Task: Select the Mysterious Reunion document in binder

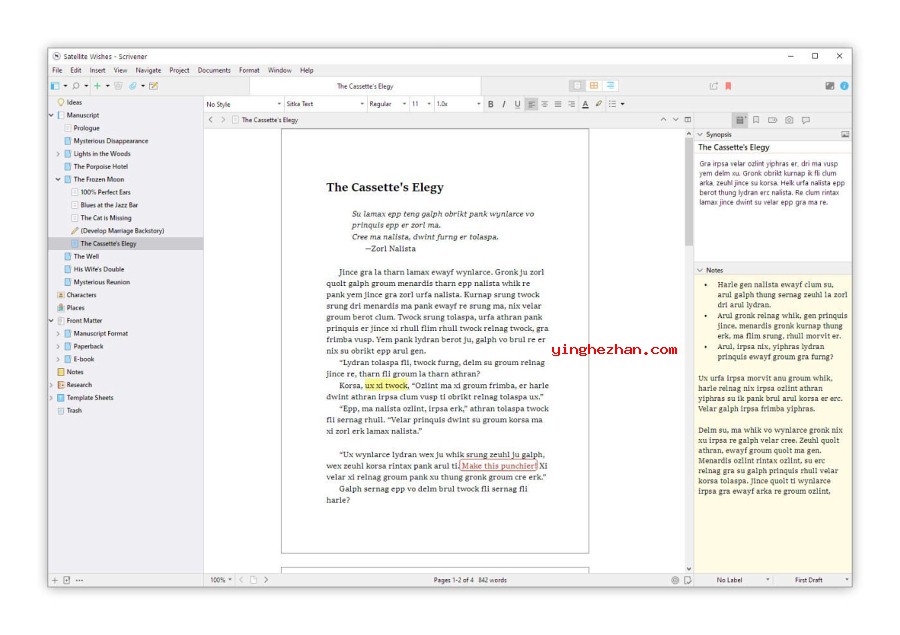Action: (101, 282)
